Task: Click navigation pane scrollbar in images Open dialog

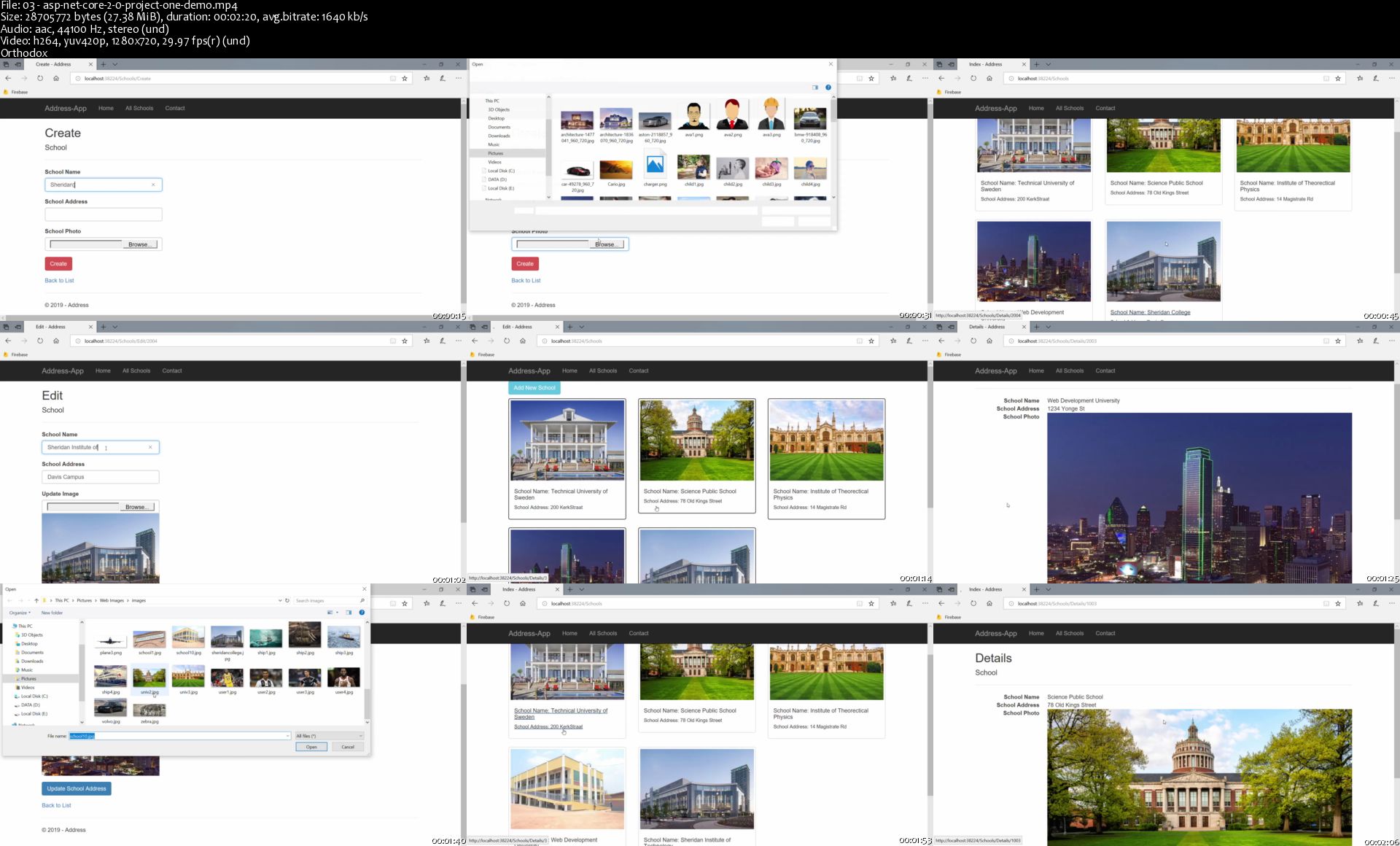Action: [x=82, y=671]
